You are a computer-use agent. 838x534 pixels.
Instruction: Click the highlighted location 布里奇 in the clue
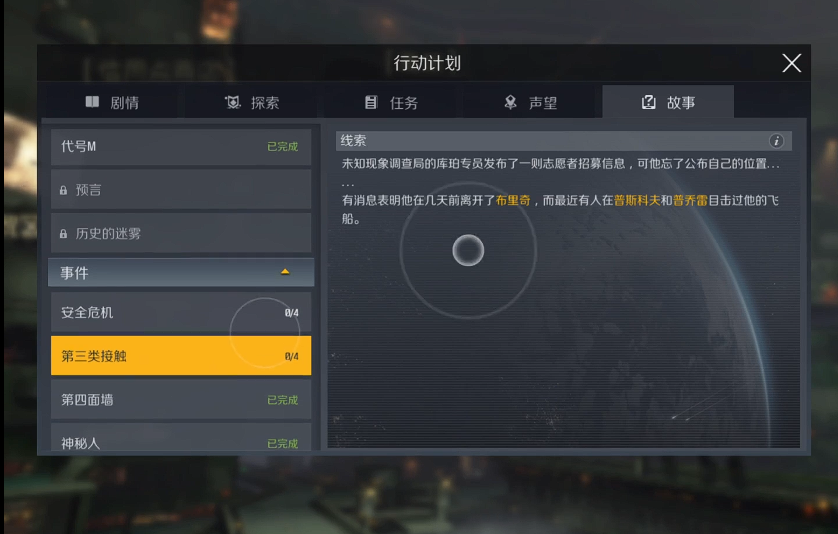[x=513, y=200]
